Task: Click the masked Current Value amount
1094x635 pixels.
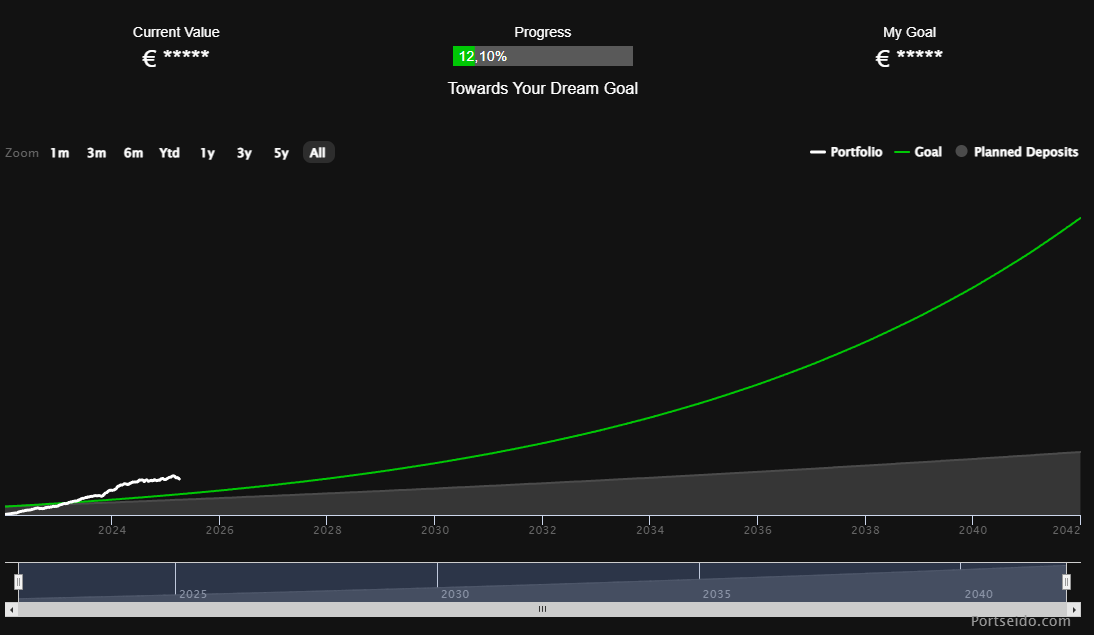Action: (176, 57)
